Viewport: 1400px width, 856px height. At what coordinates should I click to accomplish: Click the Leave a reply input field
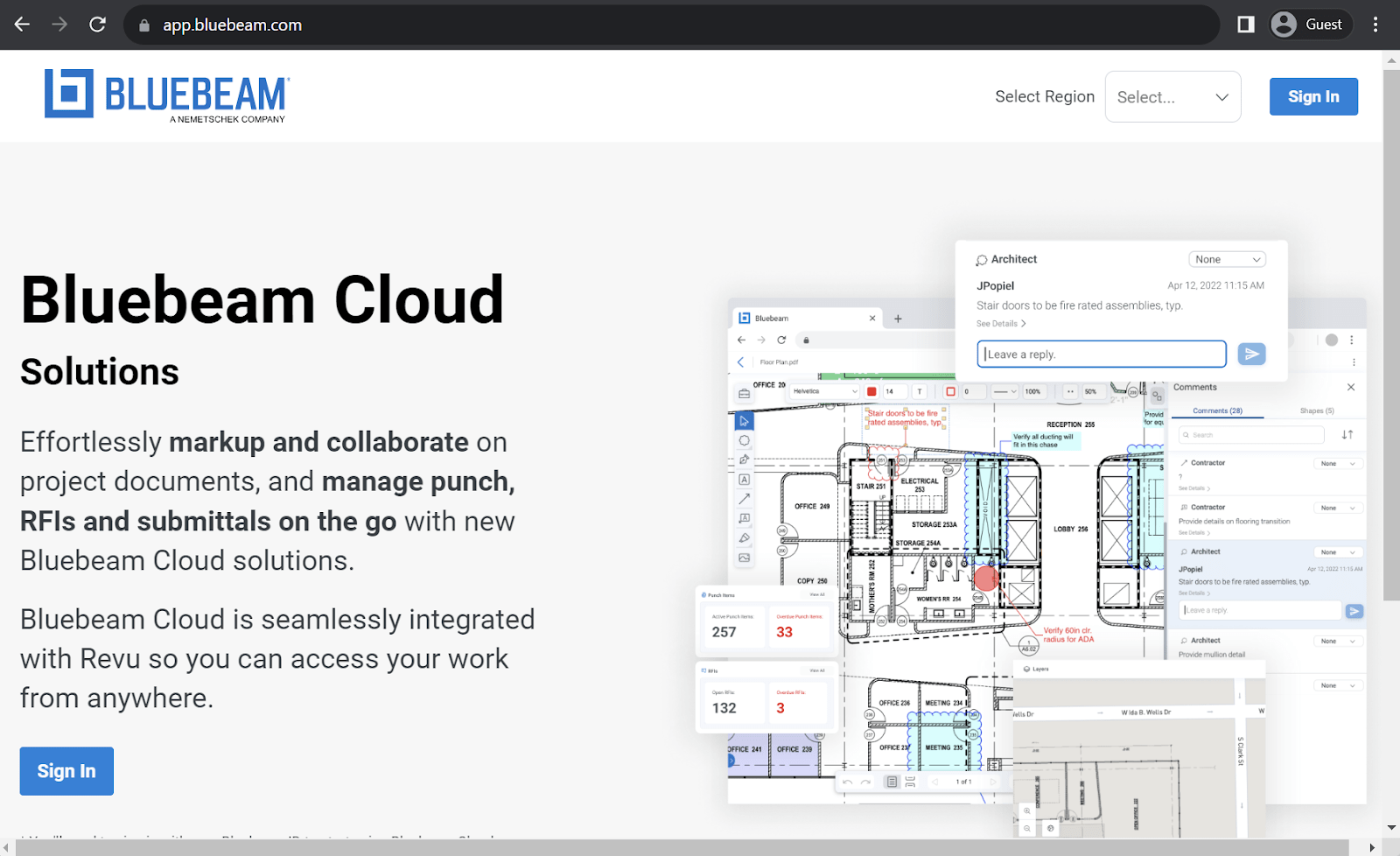(1101, 354)
